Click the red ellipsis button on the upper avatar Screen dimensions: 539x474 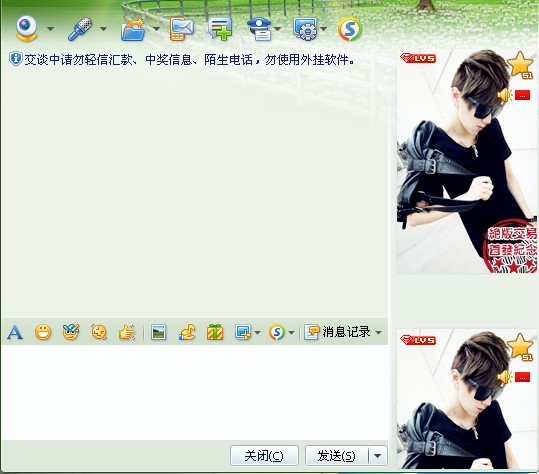(x=522, y=95)
